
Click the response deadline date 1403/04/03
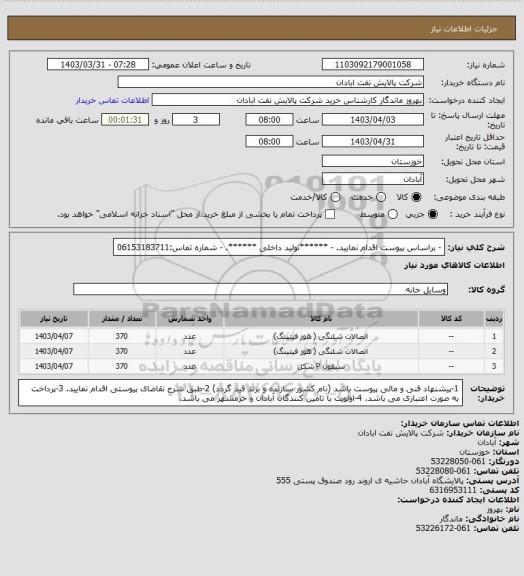[373, 120]
